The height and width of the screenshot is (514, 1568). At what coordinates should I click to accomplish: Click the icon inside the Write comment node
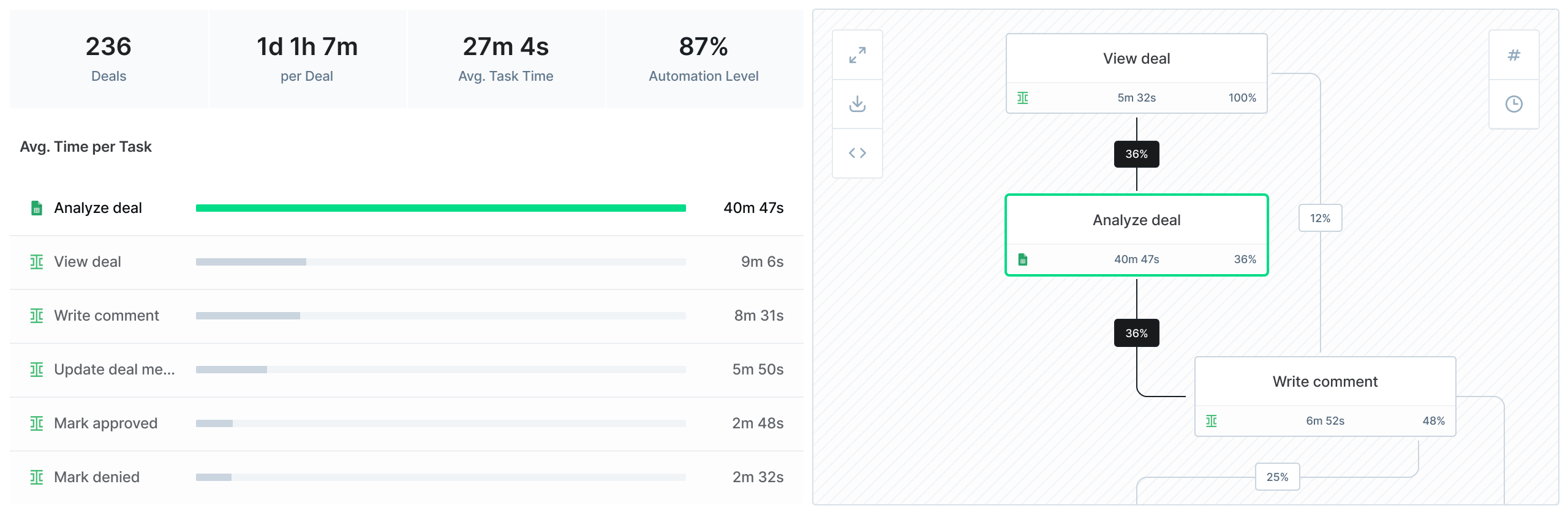[x=1212, y=421]
